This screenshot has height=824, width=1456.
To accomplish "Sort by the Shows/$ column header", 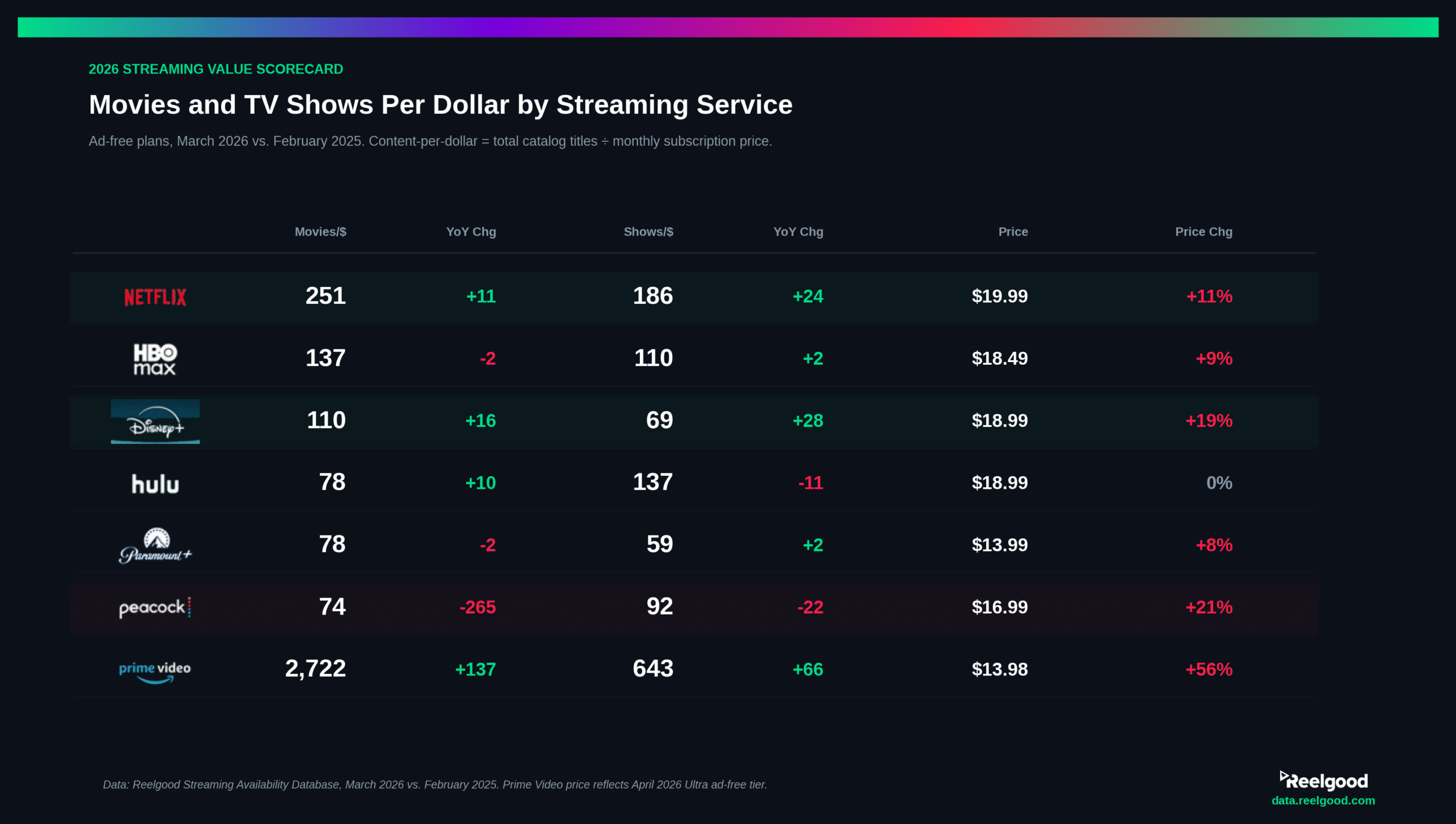I will (648, 232).
